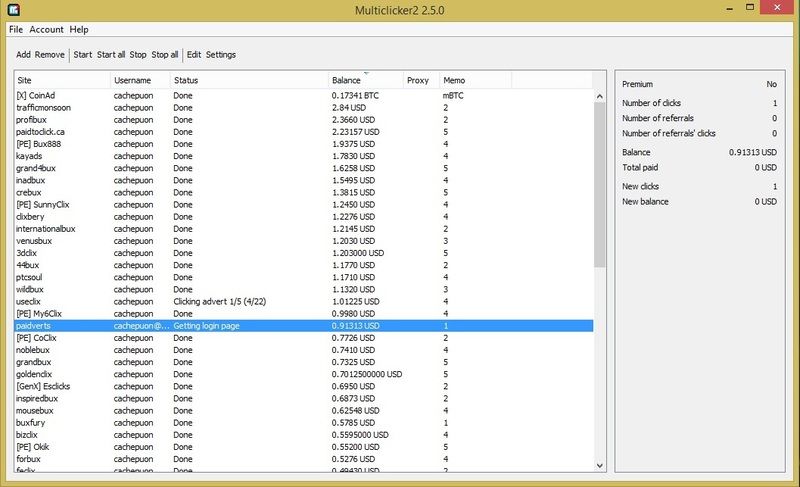The image size is (800, 487).
Task: Click 'Getting login page' status cell
Action: (206, 326)
